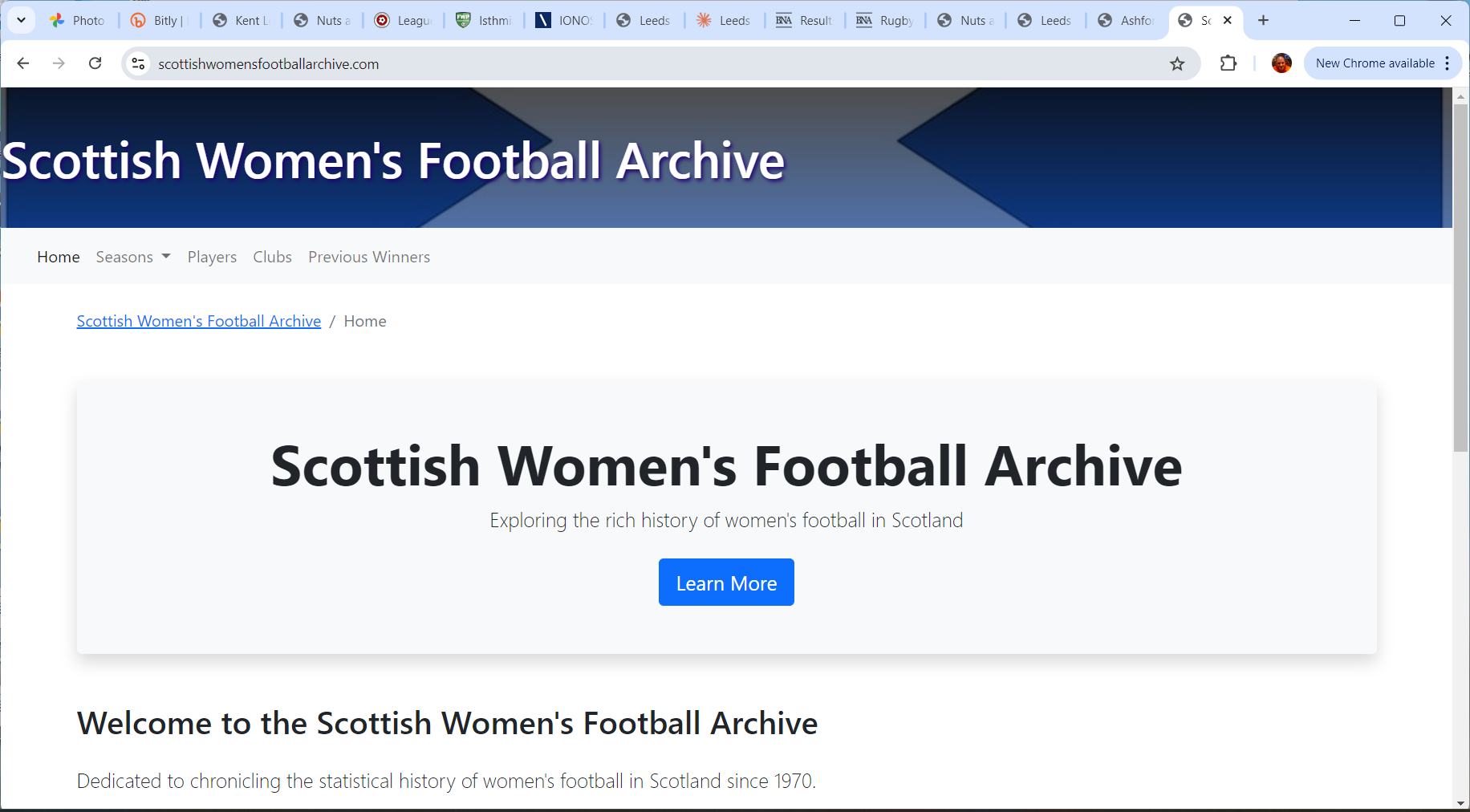Open a new tab with plus icon

(1263, 21)
